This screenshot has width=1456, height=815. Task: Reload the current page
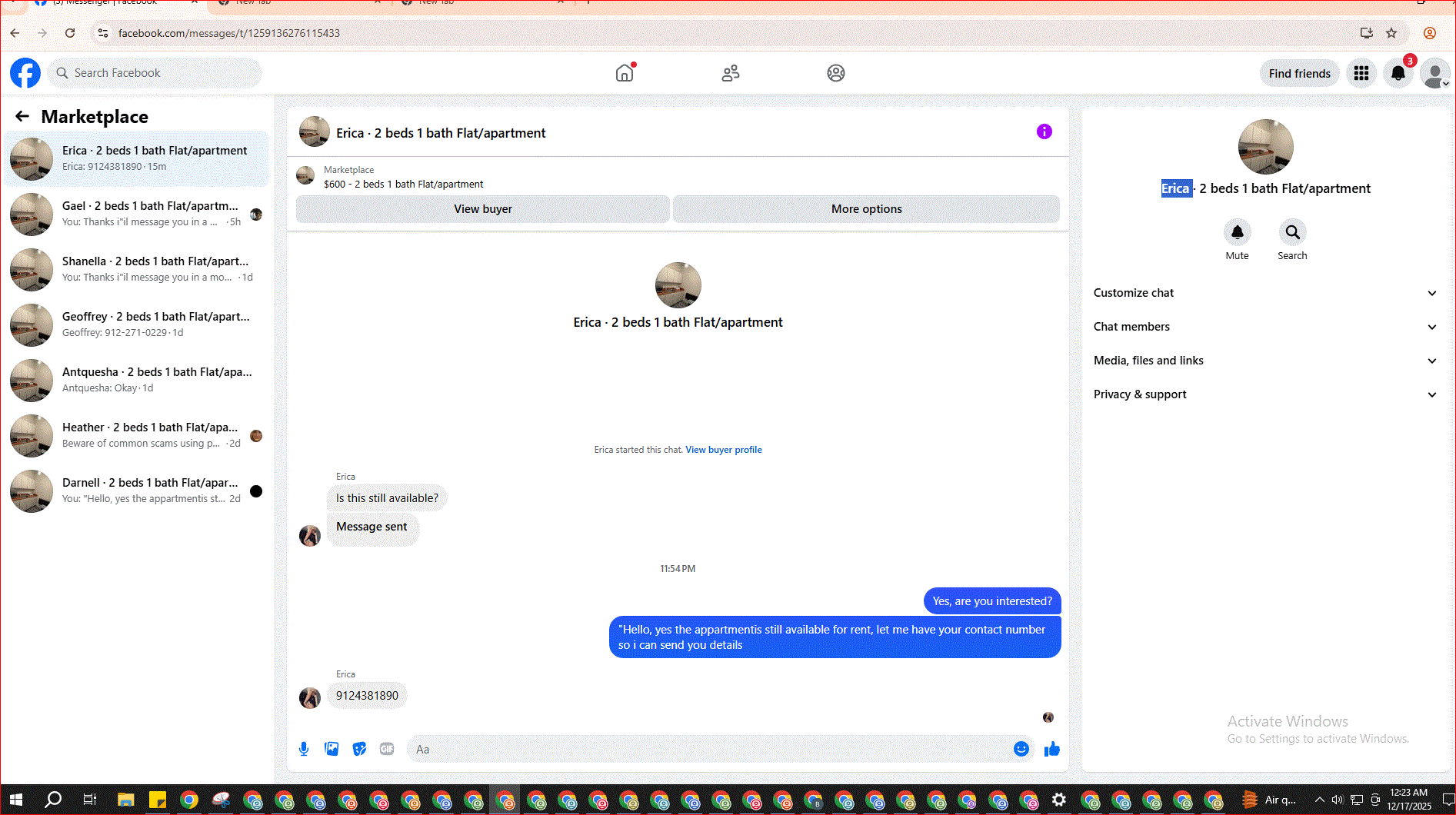click(70, 33)
